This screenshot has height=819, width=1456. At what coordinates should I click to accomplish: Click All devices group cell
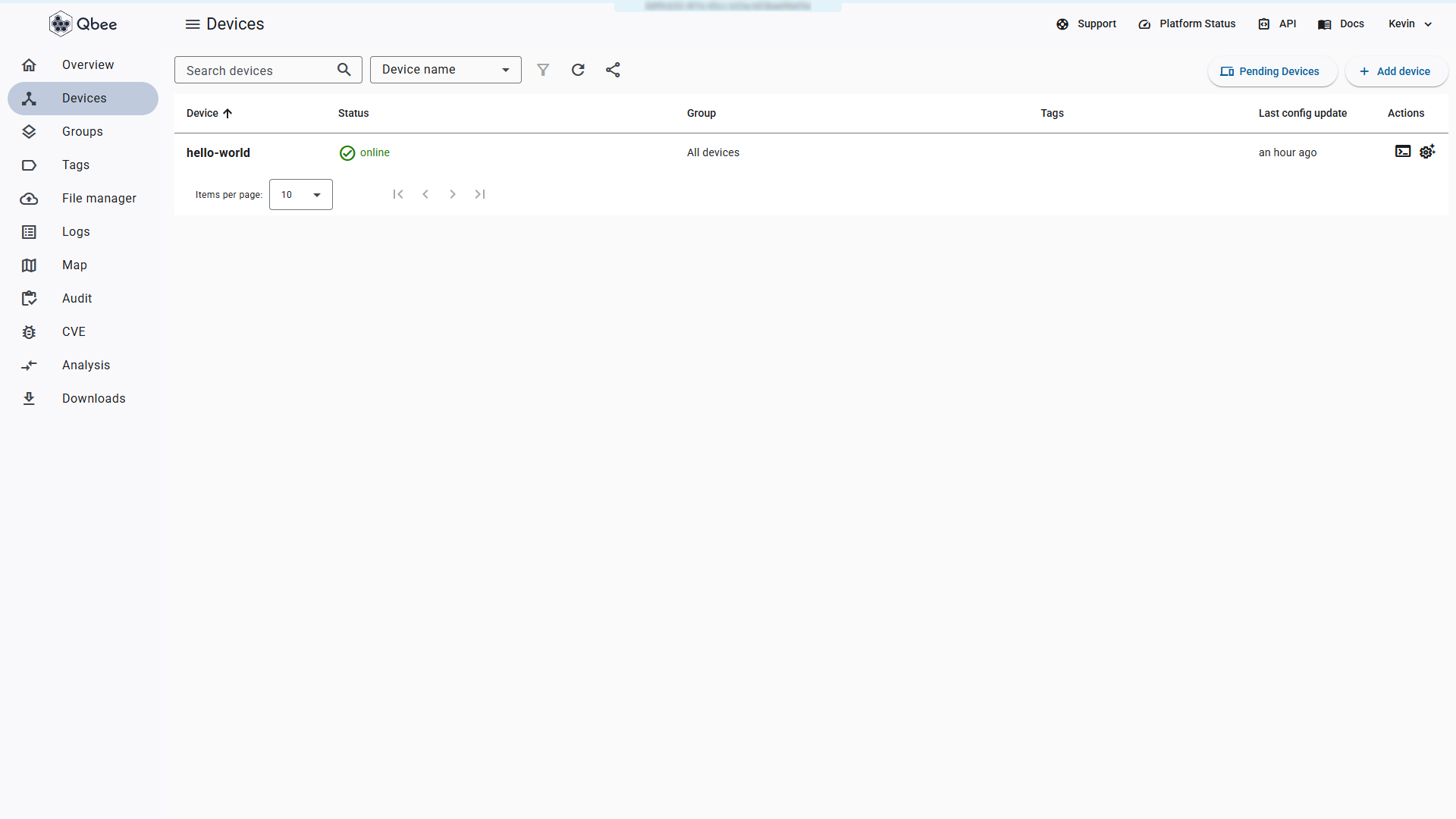[x=713, y=153]
